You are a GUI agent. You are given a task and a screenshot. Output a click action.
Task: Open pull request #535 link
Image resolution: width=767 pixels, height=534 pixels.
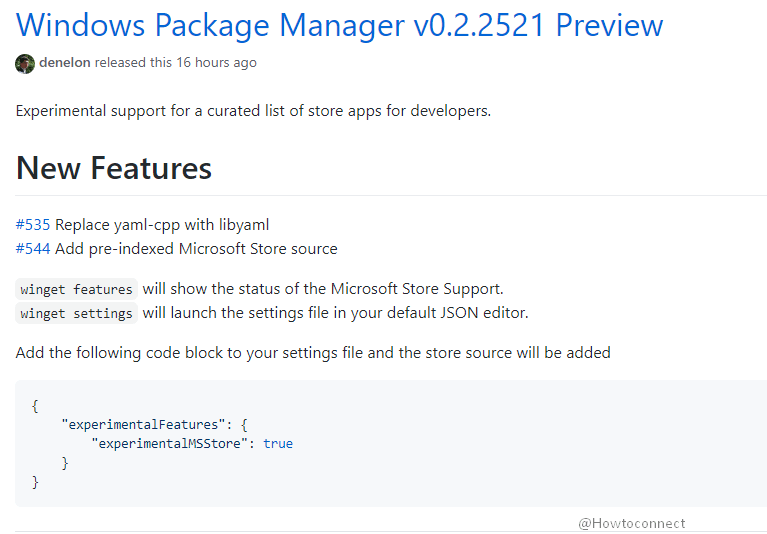tap(33, 225)
